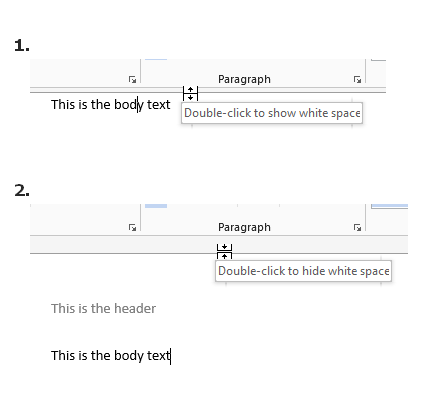
Task: Click the Paragraph group label in step 1
Action: 244,79
